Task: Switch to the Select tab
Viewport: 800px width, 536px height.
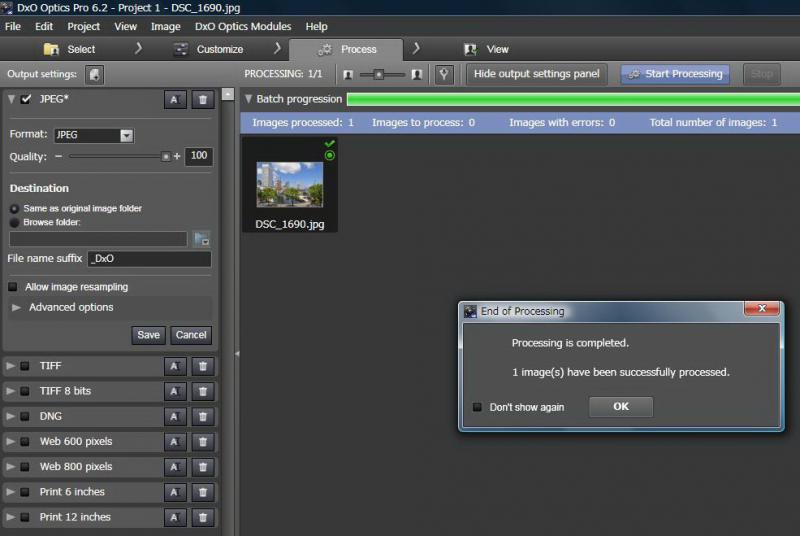Action: pyautogui.click(x=70, y=49)
